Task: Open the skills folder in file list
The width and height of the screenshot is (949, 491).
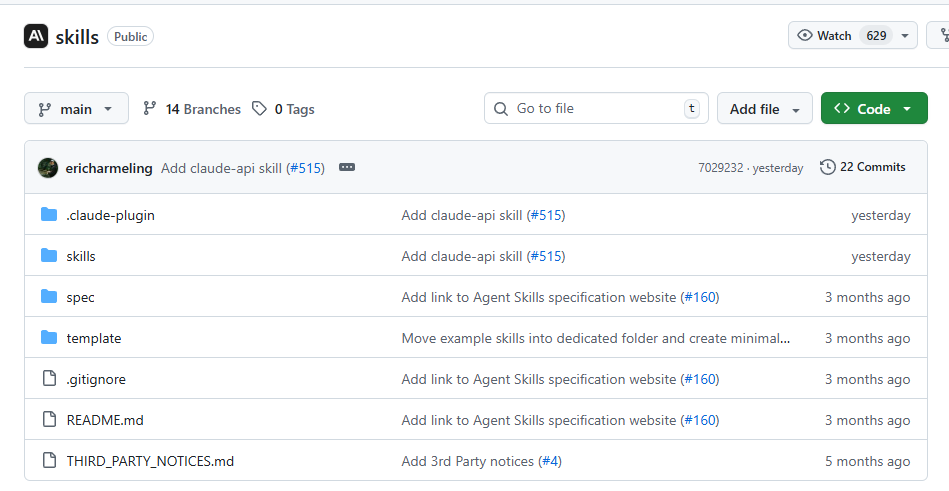Action: coord(81,257)
